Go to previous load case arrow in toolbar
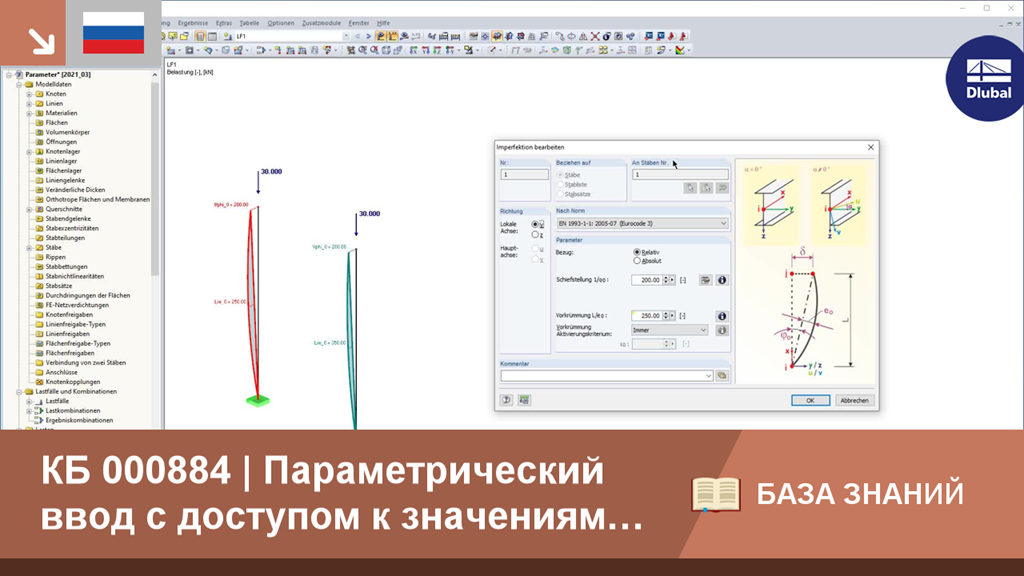This screenshot has width=1024, height=576. point(357,37)
